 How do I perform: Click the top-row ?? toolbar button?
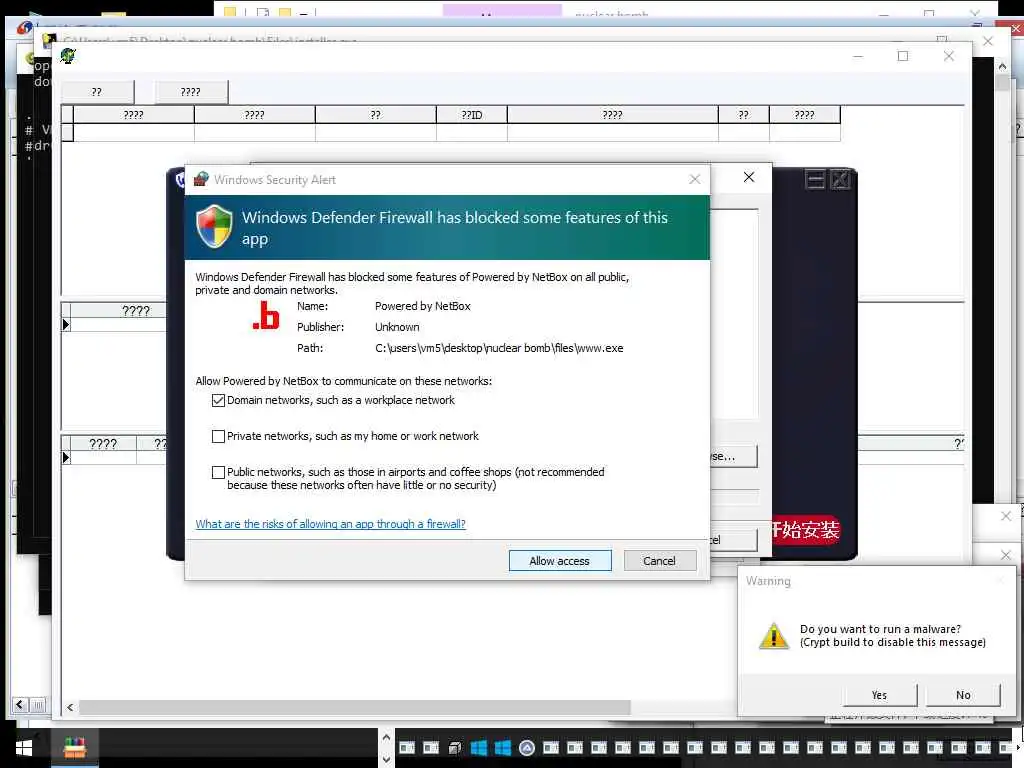[x=97, y=92]
